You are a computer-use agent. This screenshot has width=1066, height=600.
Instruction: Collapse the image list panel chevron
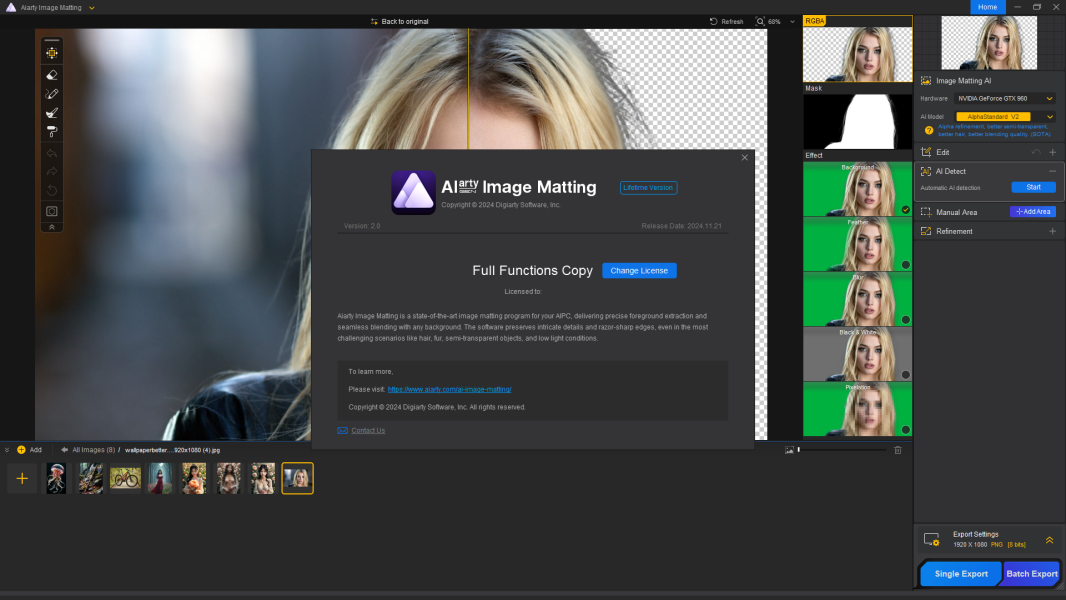[x=7, y=450]
